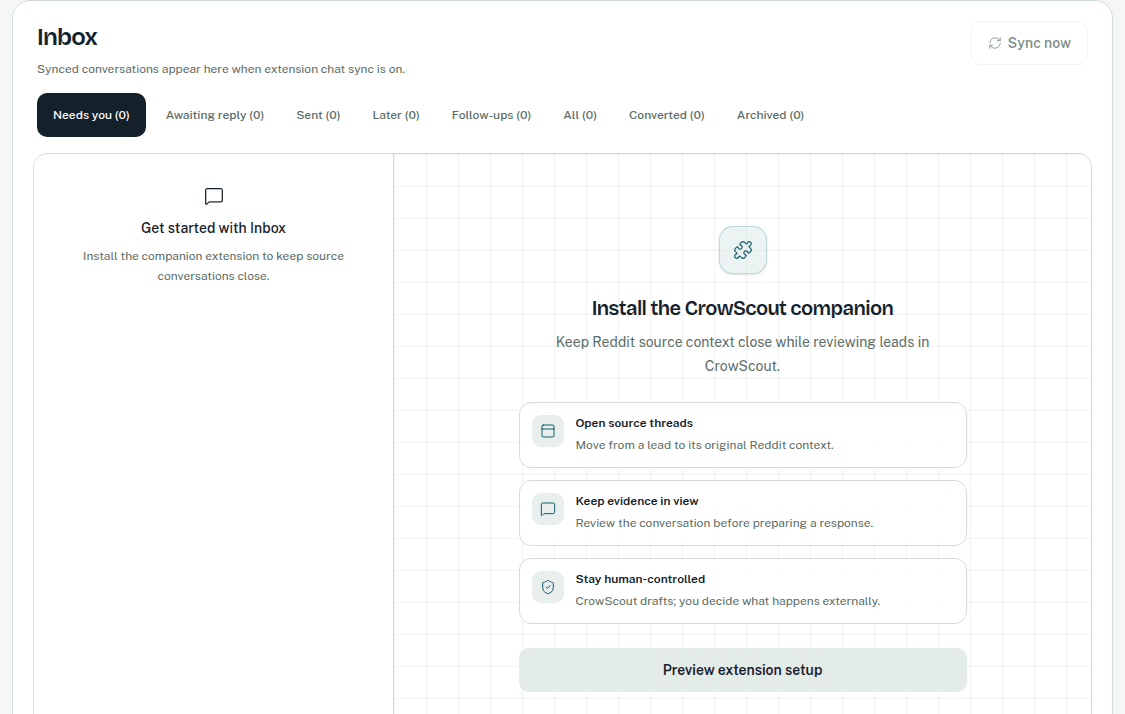Click the Sync now refresh icon
Viewport: 1125px width, 714px height.
[x=994, y=43]
